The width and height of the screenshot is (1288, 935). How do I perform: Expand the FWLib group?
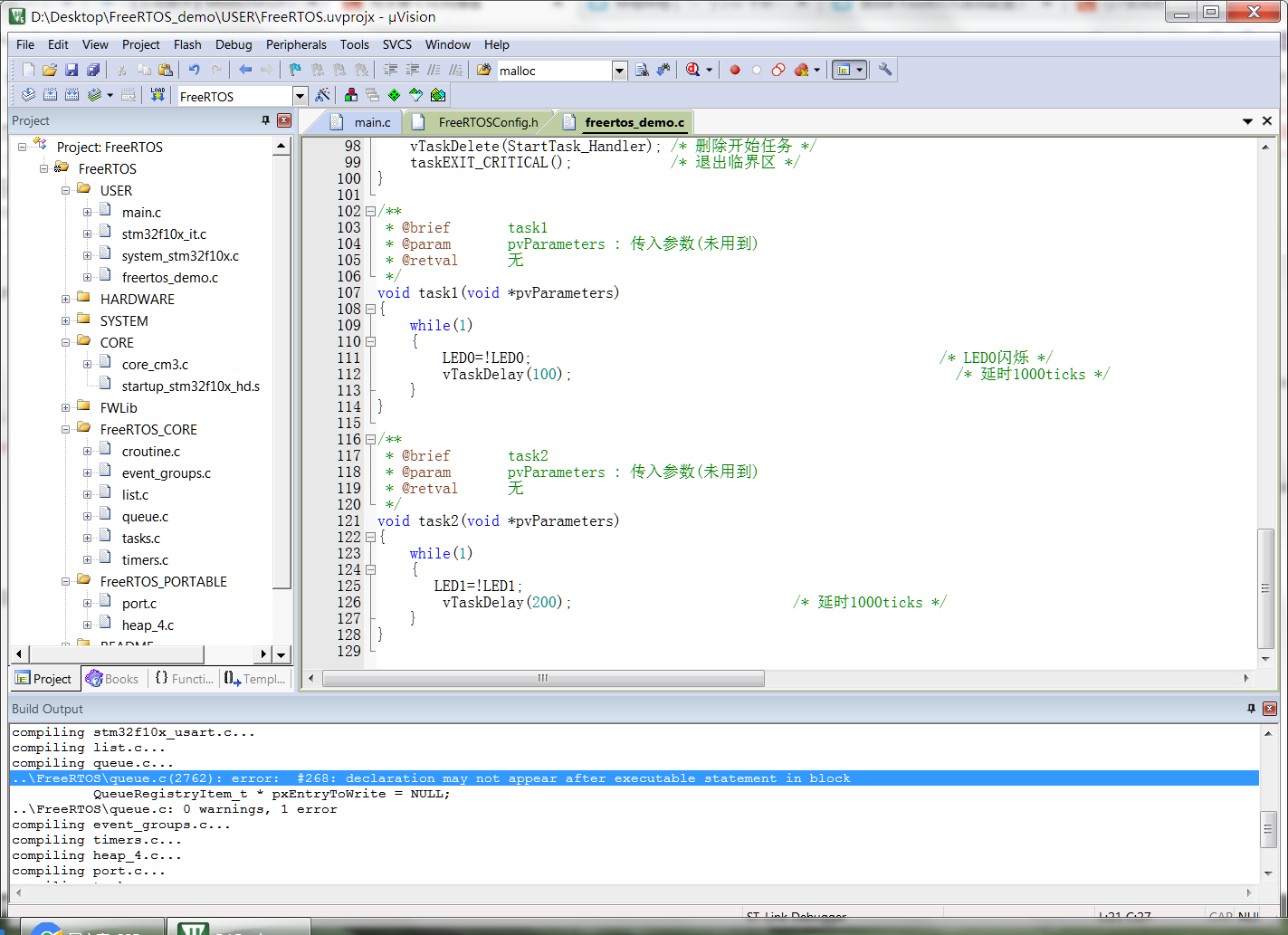click(65, 408)
